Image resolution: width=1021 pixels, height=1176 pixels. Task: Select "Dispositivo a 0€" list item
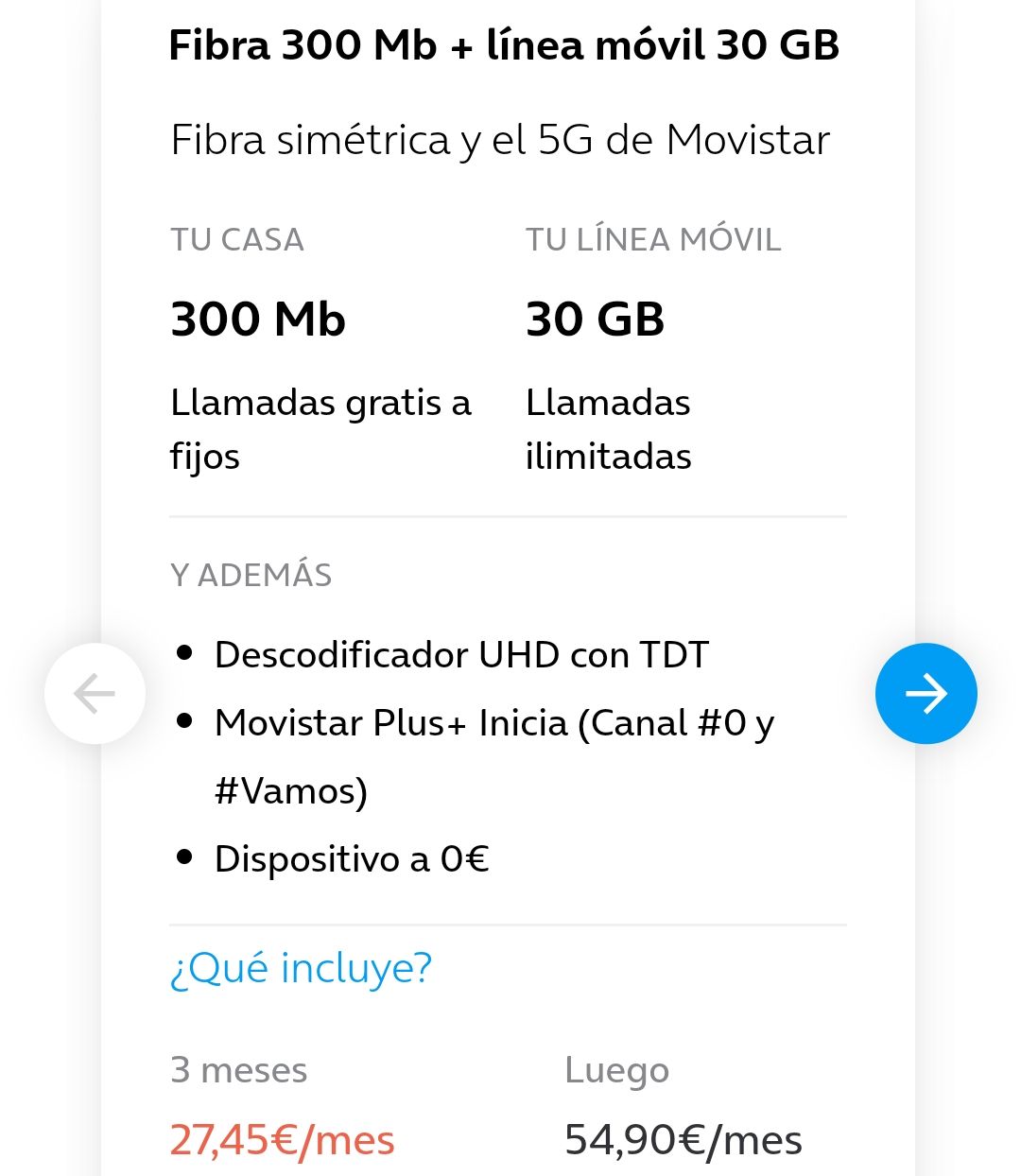click(352, 859)
